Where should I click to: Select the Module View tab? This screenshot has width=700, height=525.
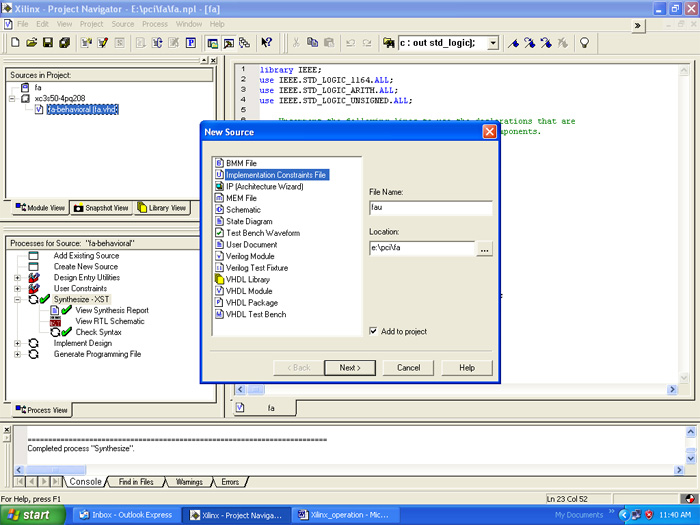coord(40,208)
